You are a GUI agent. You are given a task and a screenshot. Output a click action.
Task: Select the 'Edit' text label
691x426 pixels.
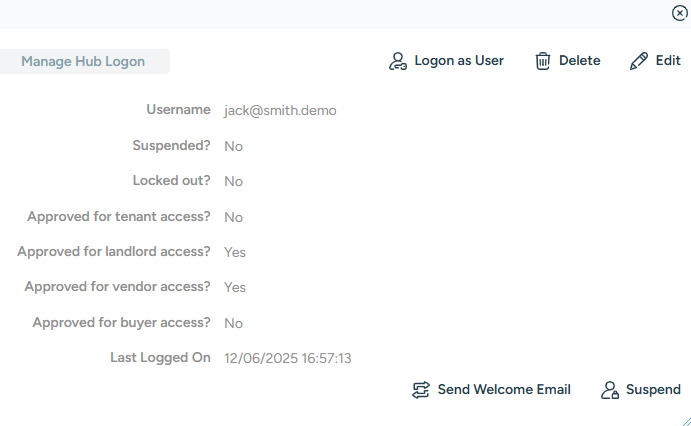click(x=668, y=60)
